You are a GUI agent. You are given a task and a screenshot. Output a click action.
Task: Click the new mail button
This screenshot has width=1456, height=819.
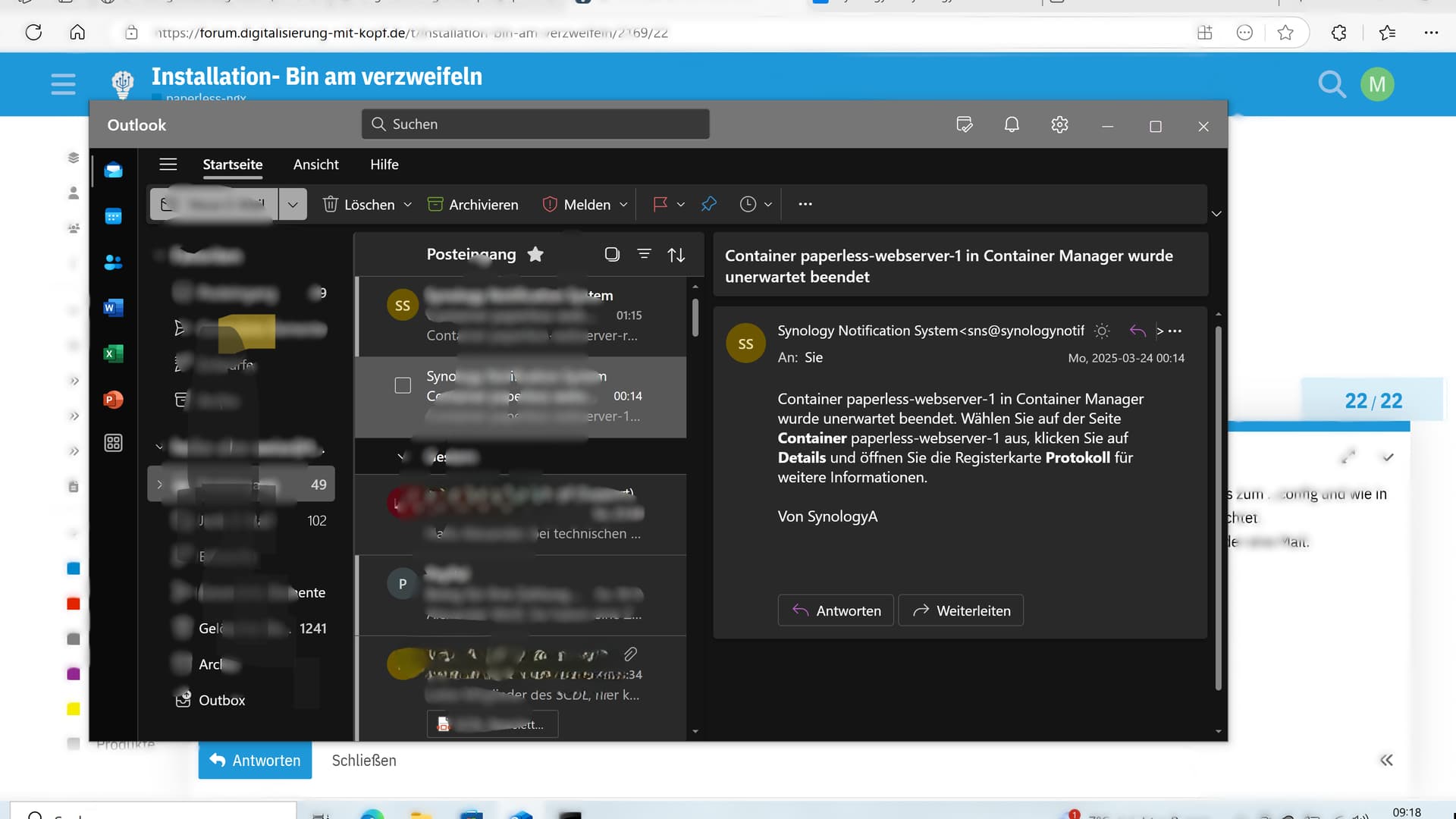214,205
